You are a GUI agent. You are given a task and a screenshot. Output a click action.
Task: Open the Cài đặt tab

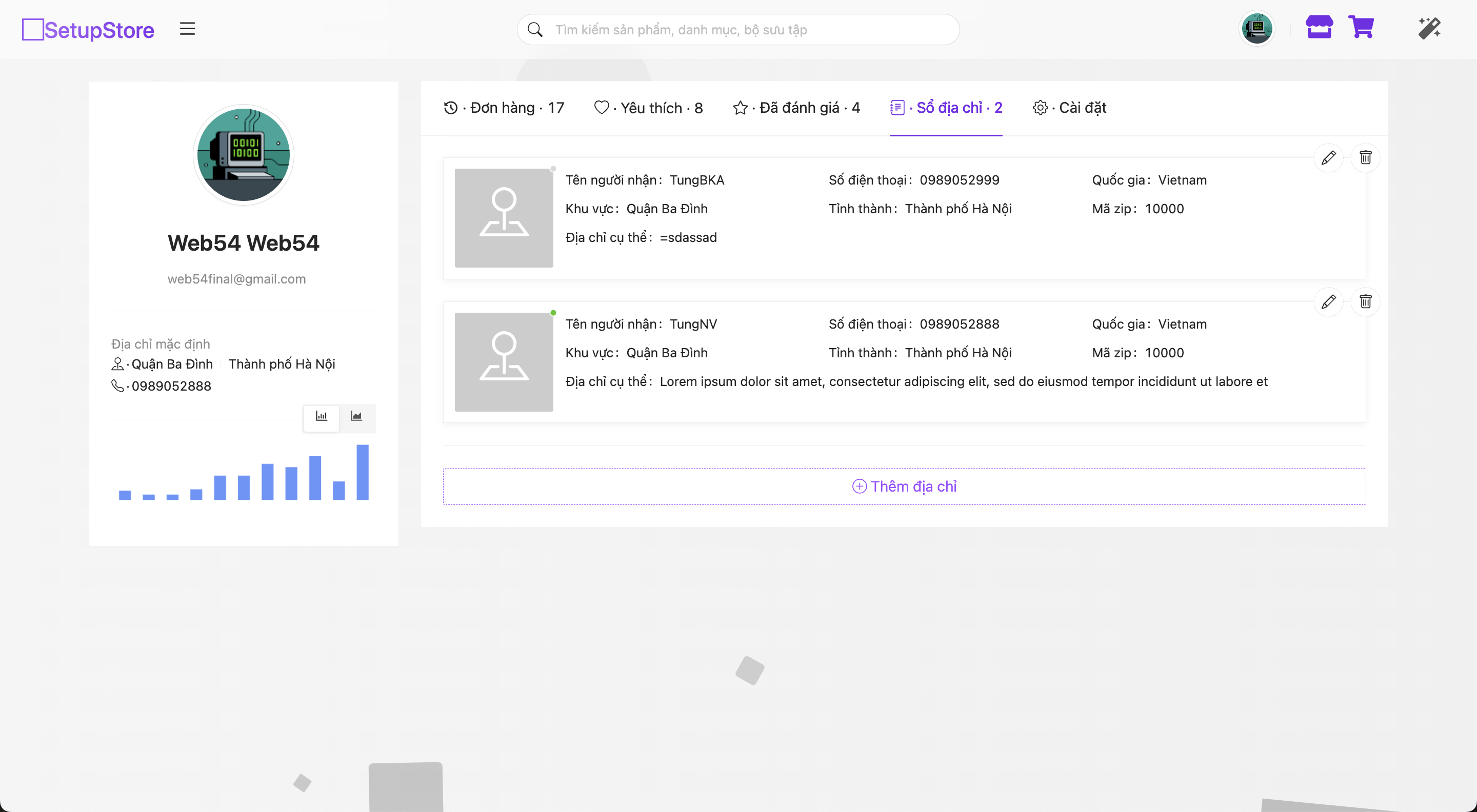click(1070, 108)
